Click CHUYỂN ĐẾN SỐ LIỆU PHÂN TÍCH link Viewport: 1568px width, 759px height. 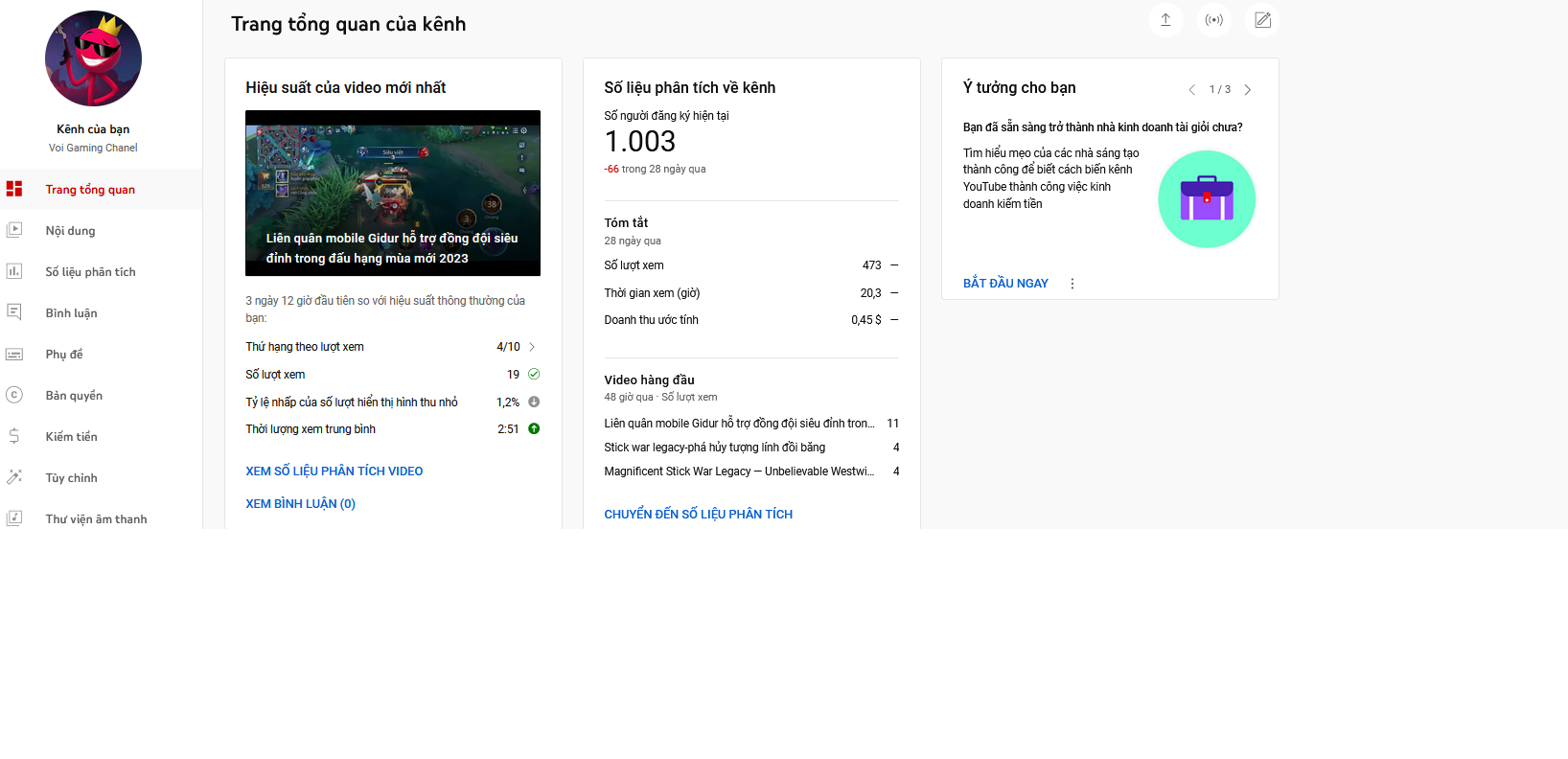click(698, 515)
